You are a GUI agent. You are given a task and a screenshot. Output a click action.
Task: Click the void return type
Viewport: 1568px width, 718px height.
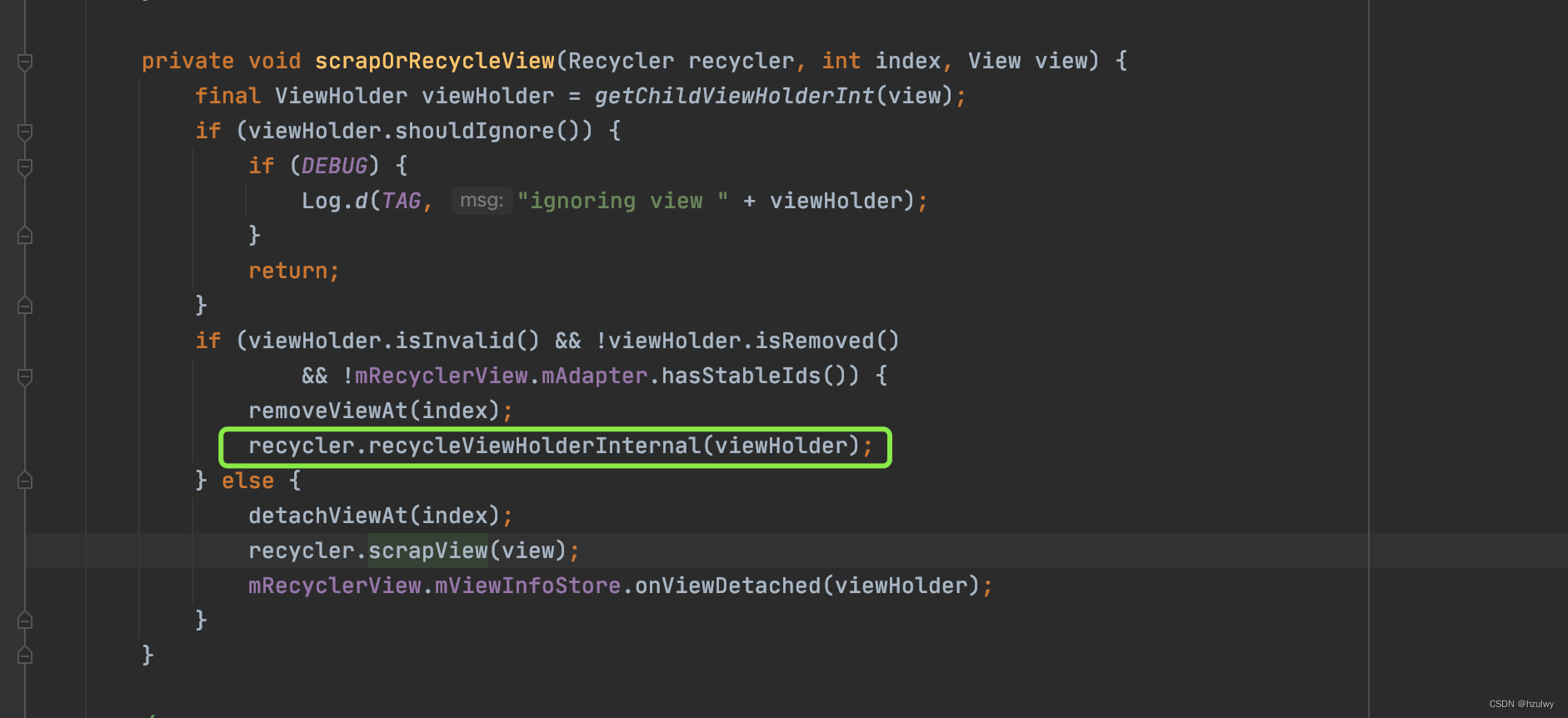(x=274, y=61)
